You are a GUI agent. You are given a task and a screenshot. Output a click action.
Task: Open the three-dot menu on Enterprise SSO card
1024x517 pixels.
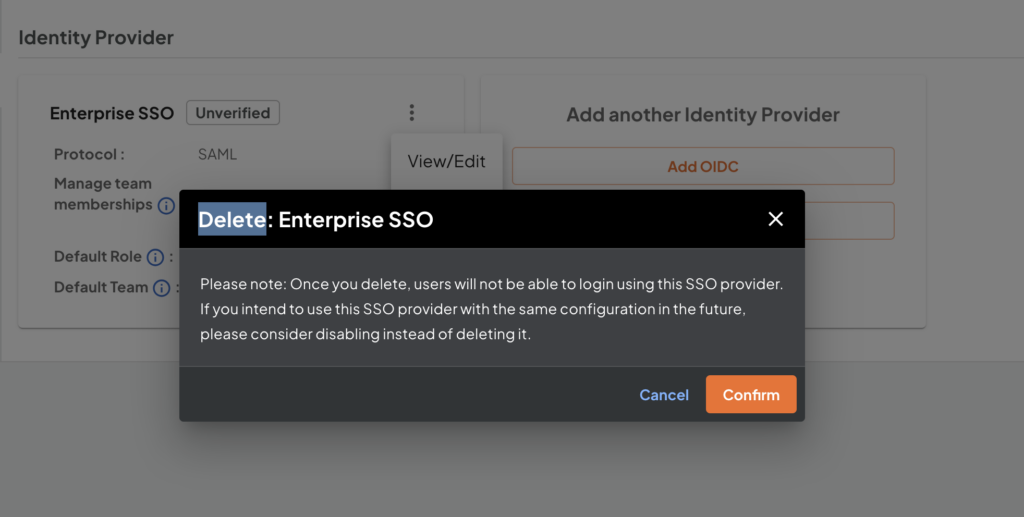pos(411,112)
